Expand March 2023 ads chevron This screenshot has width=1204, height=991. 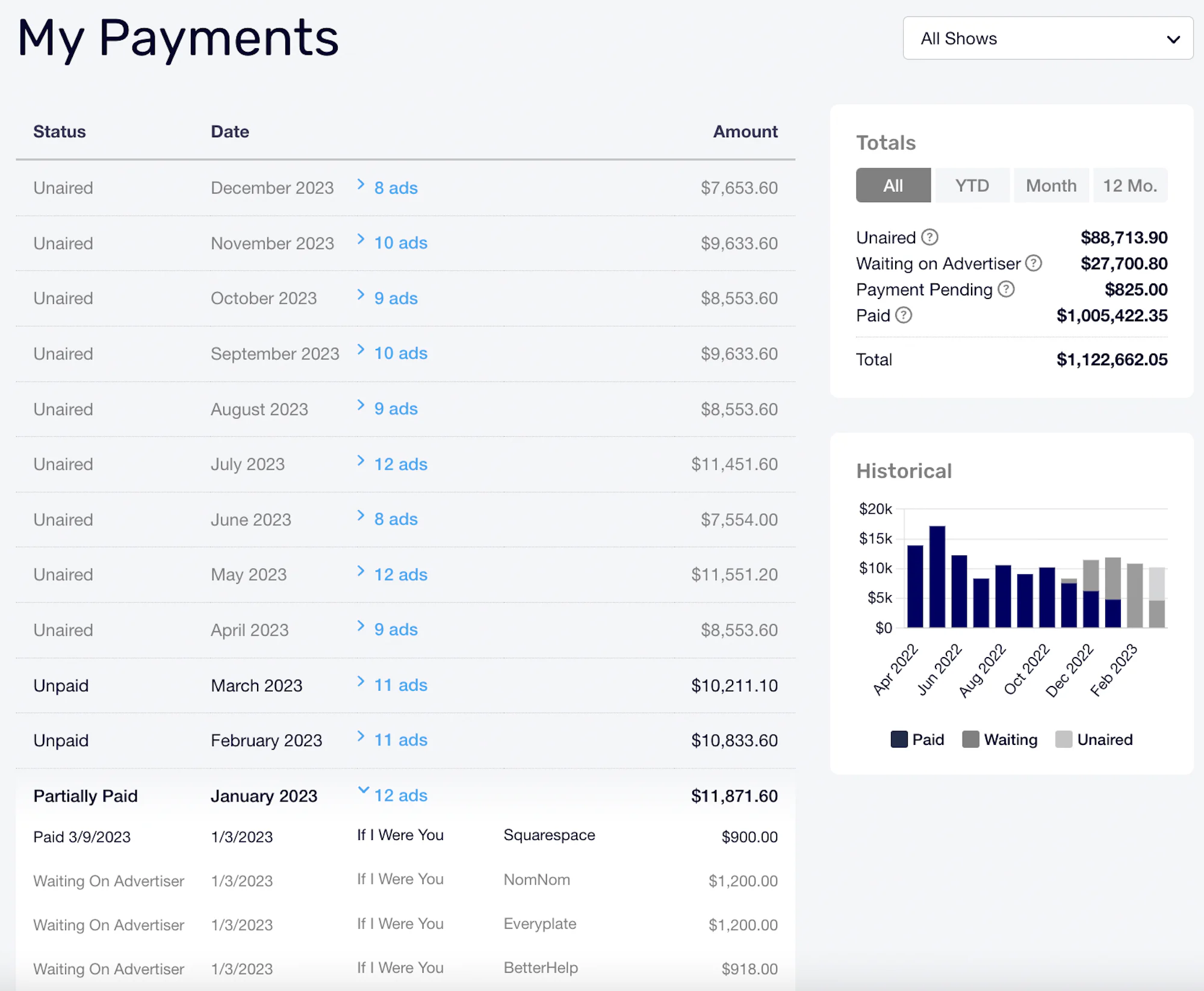(x=361, y=681)
